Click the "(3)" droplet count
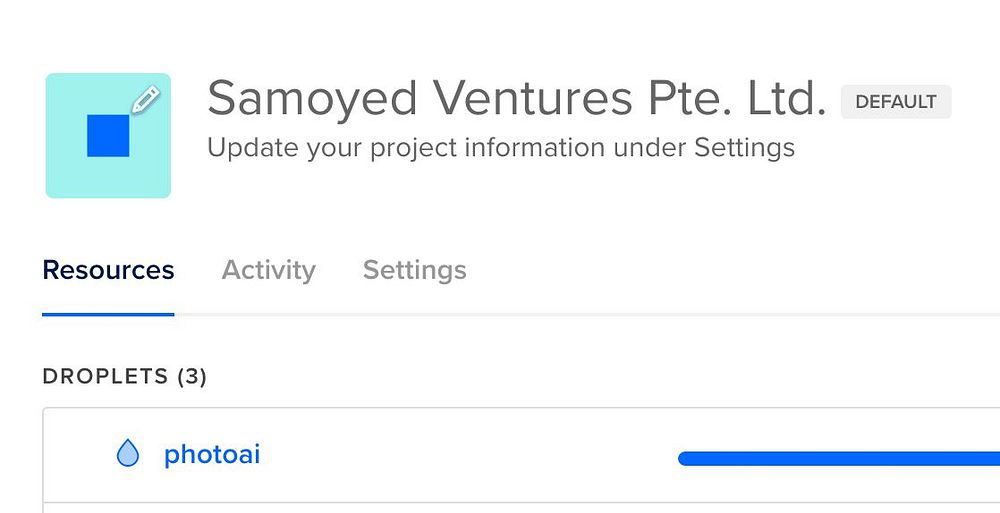 [192, 377]
